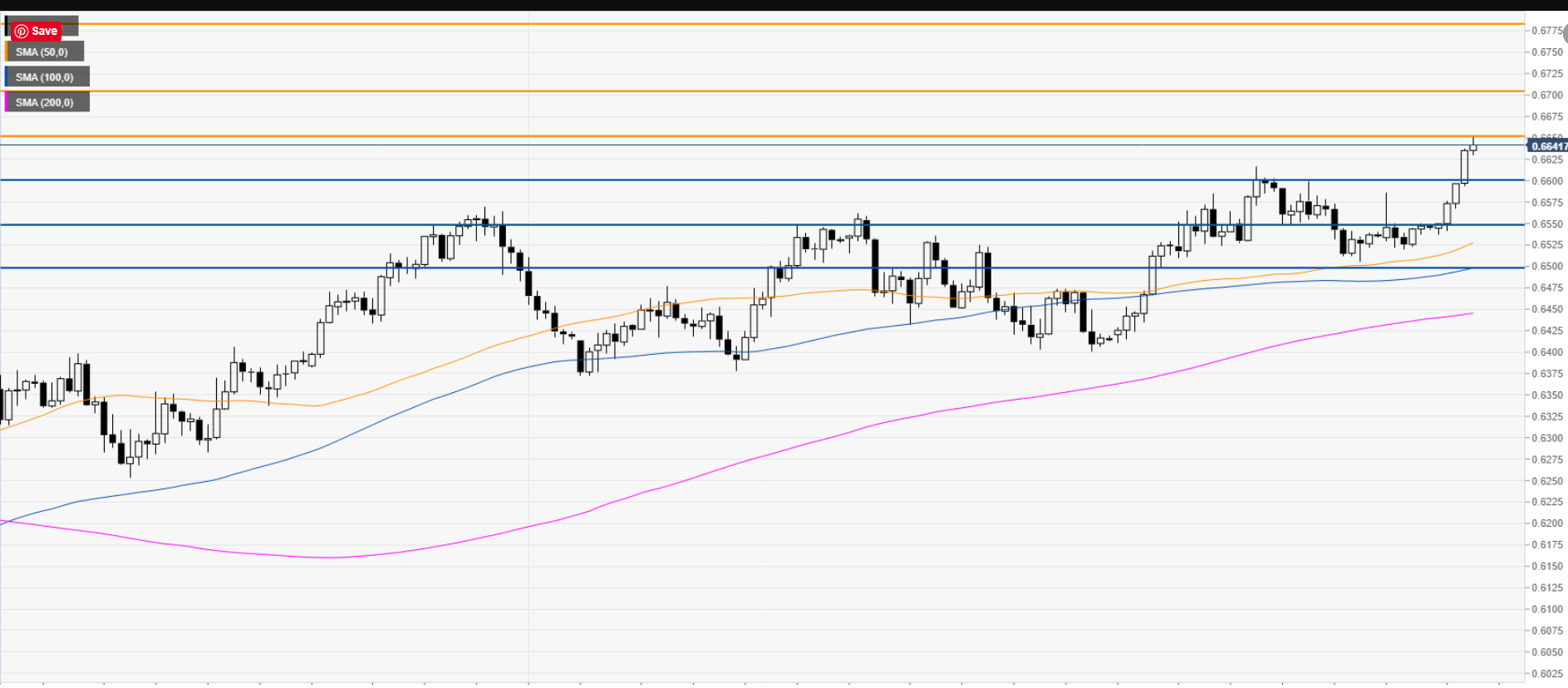Click the 0.6300 price axis label
This screenshot has height=688, width=1568.
(x=1547, y=438)
